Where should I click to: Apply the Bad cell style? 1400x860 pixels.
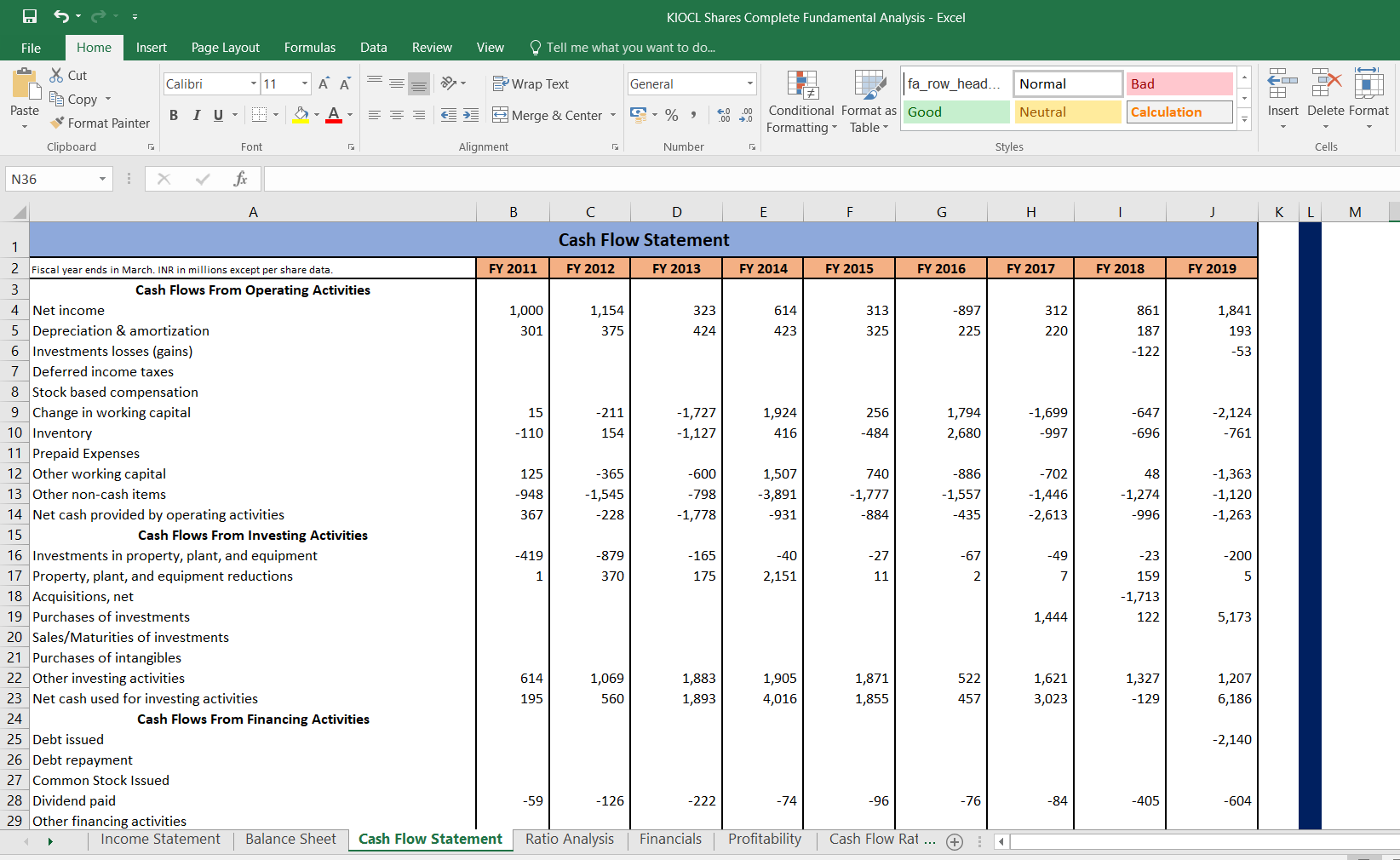tap(1180, 83)
